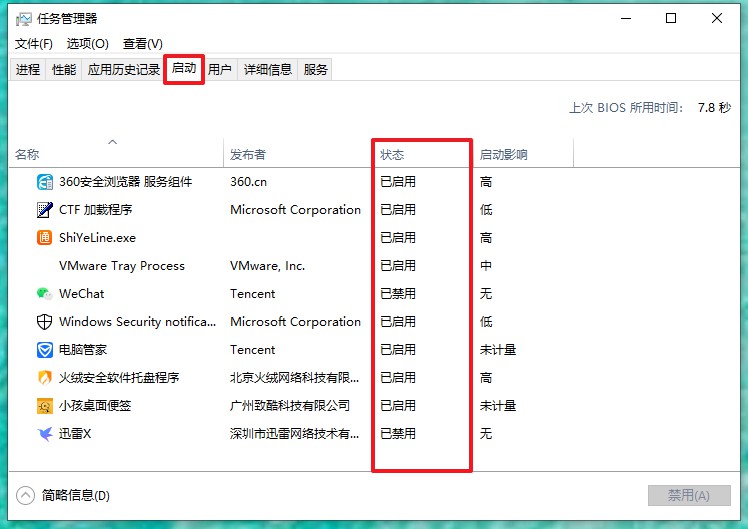Select the CTF 加载程序 entry
Viewport: 748px width, 529px height.
(x=95, y=210)
